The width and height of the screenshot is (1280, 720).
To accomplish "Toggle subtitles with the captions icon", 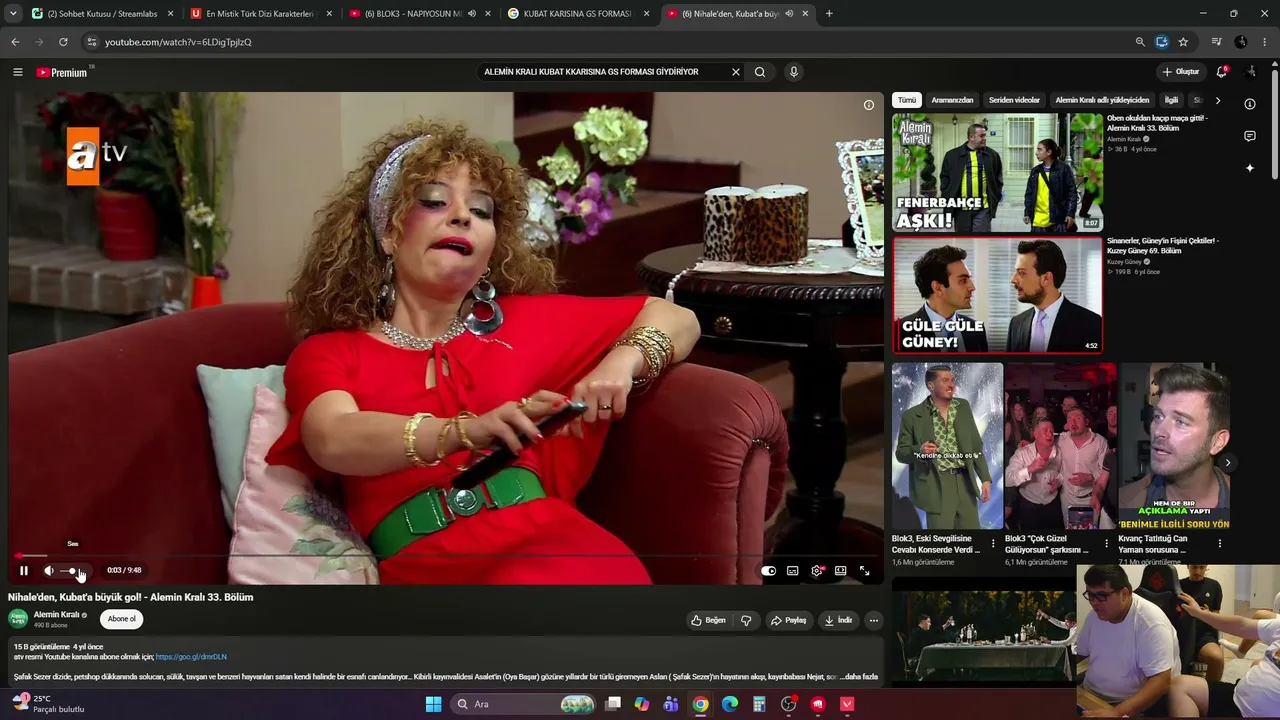I will point(793,571).
